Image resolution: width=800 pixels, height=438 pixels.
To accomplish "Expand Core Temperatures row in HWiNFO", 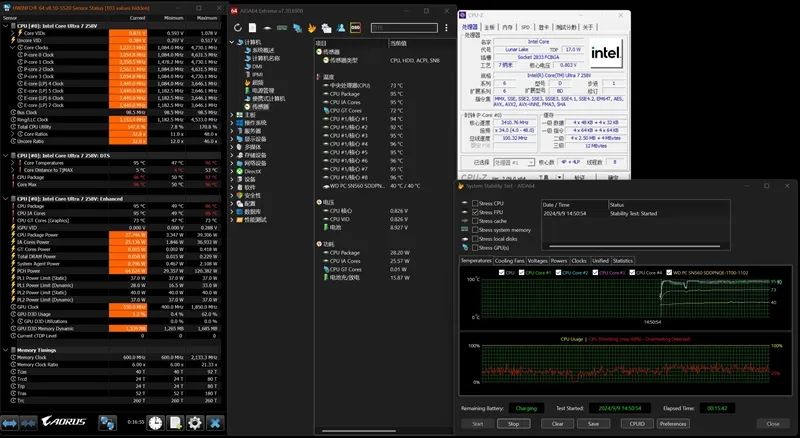I will point(13,163).
